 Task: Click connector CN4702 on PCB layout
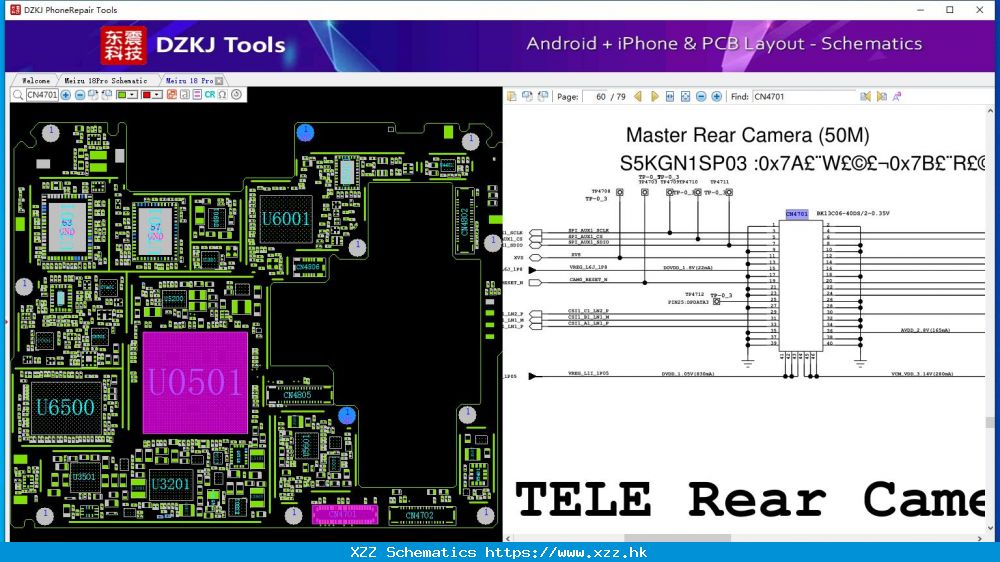point(420,515)
